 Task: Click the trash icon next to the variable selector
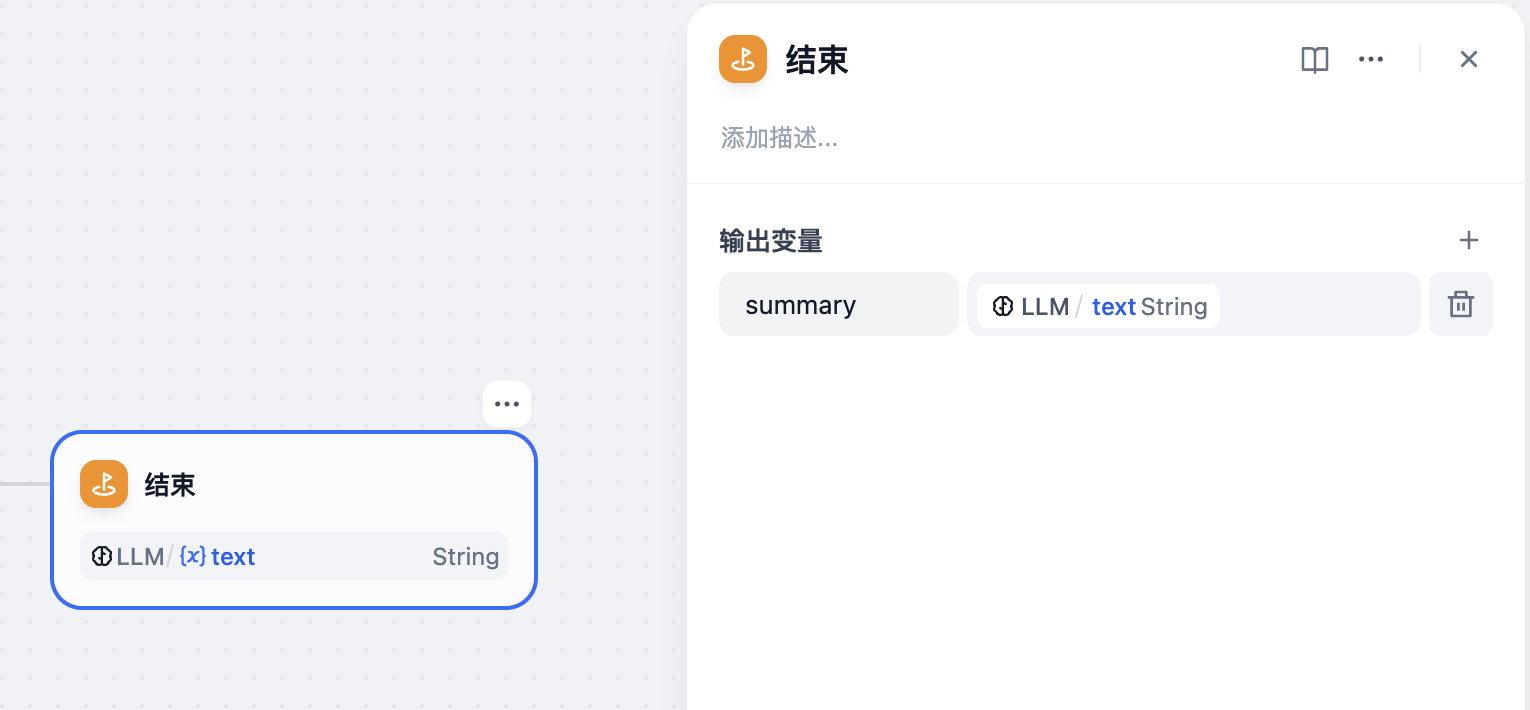1460,304
